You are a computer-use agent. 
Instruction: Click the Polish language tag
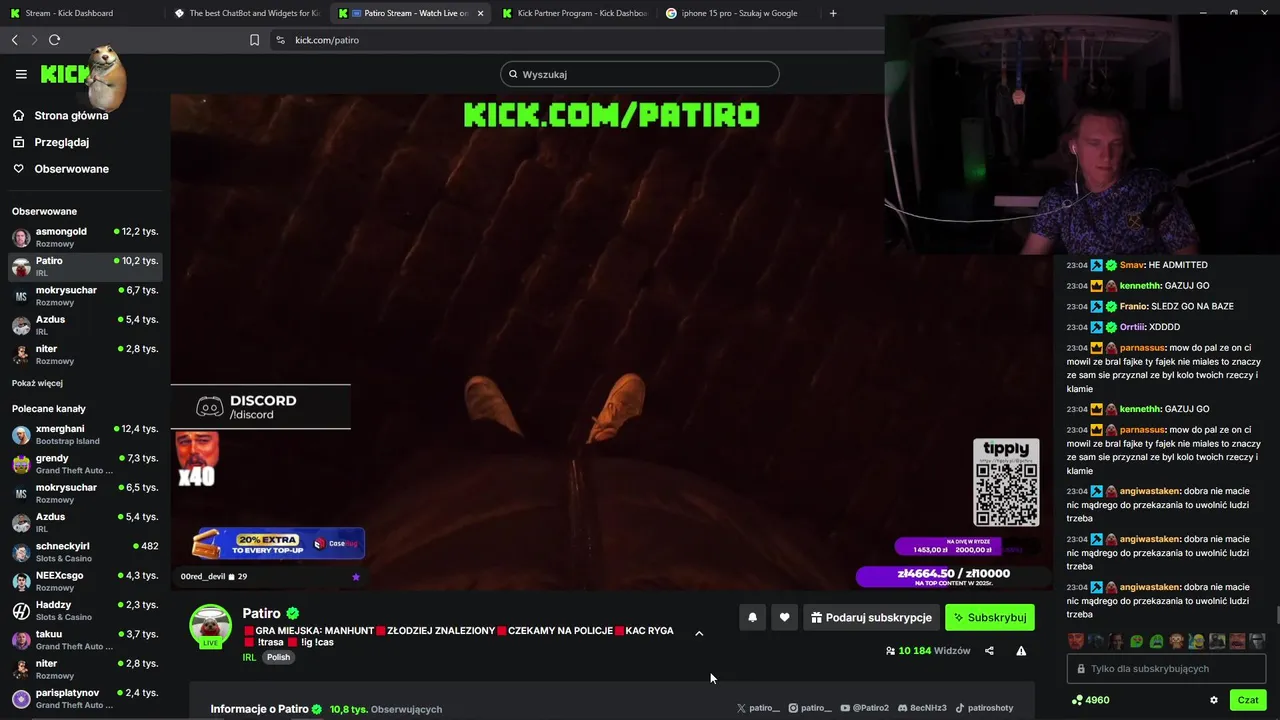click(278, 657)
